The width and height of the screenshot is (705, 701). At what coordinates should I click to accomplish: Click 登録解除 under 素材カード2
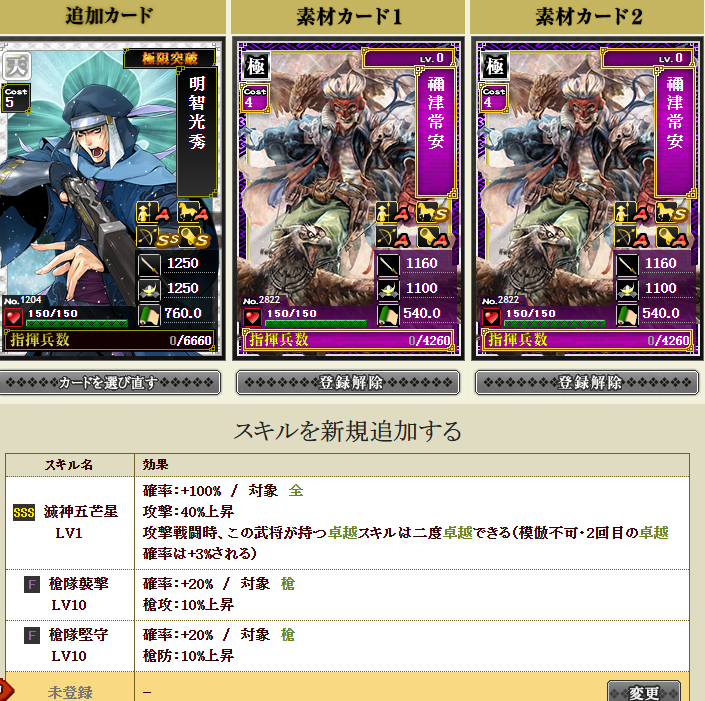587,383
